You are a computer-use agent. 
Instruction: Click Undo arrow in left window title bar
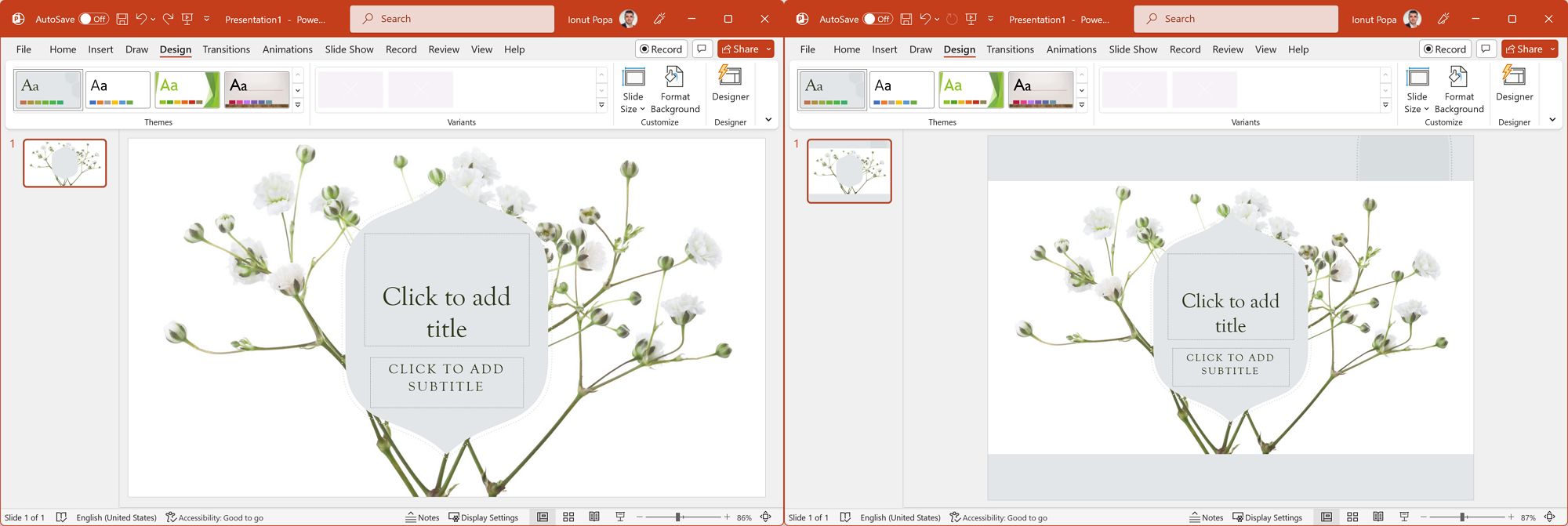pos(141,19)
